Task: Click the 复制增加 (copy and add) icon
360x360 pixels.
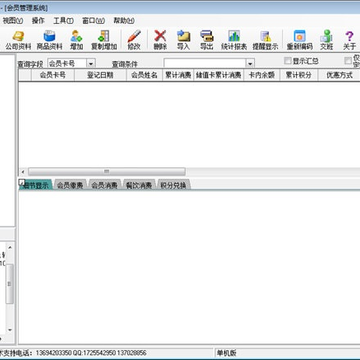Action: pos(104,40)
